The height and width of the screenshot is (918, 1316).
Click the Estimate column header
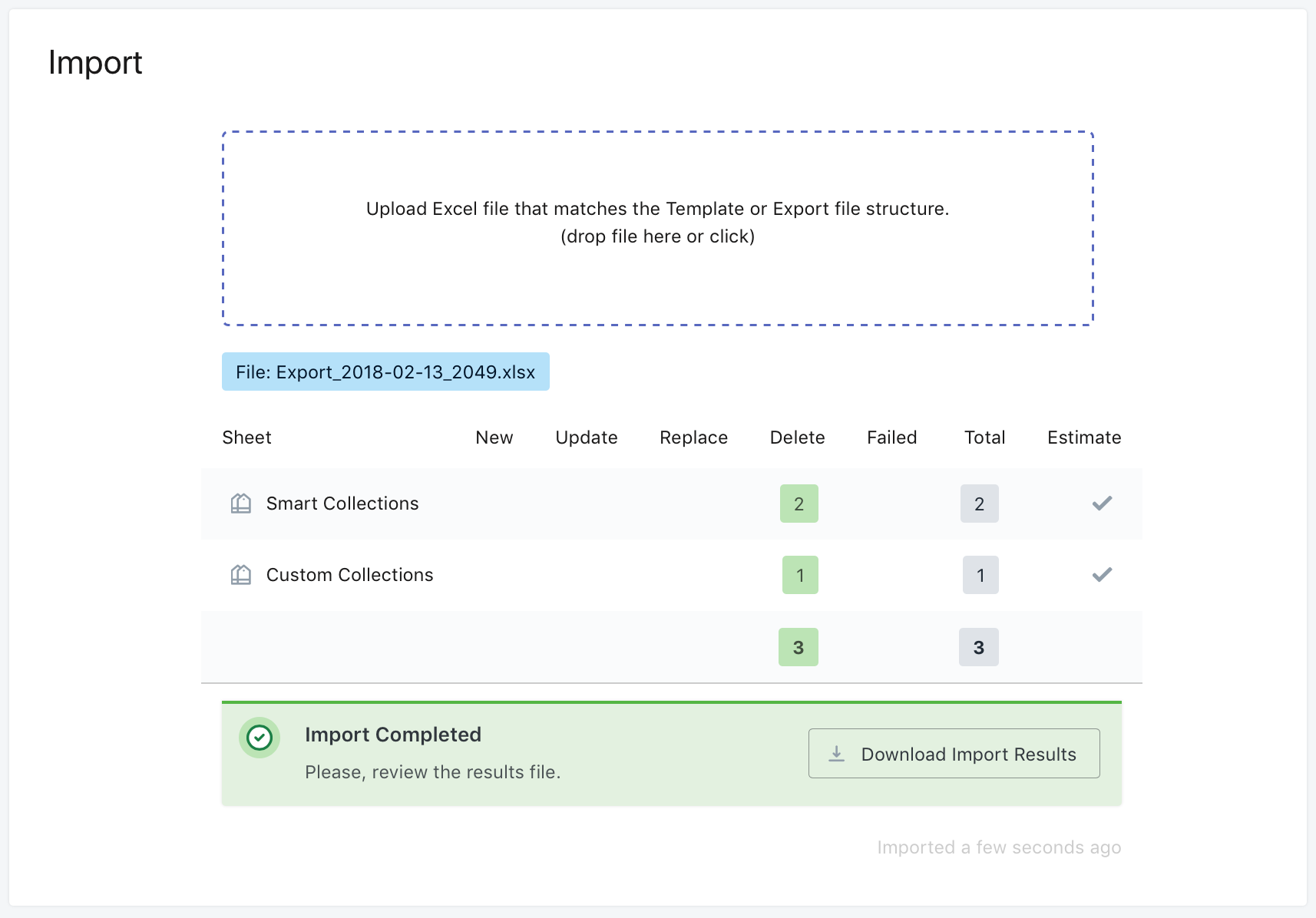[1083, 438]
